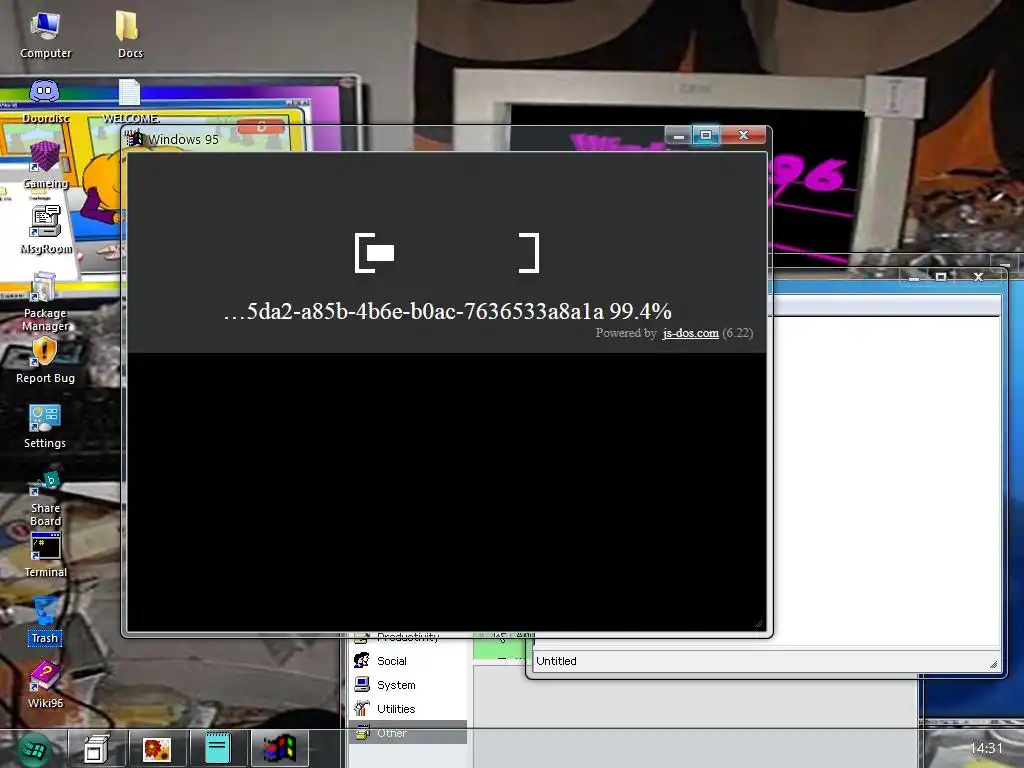Switch to the window-box taskbar item
This screenshot has height=768, width=1024.
point(95,749)
